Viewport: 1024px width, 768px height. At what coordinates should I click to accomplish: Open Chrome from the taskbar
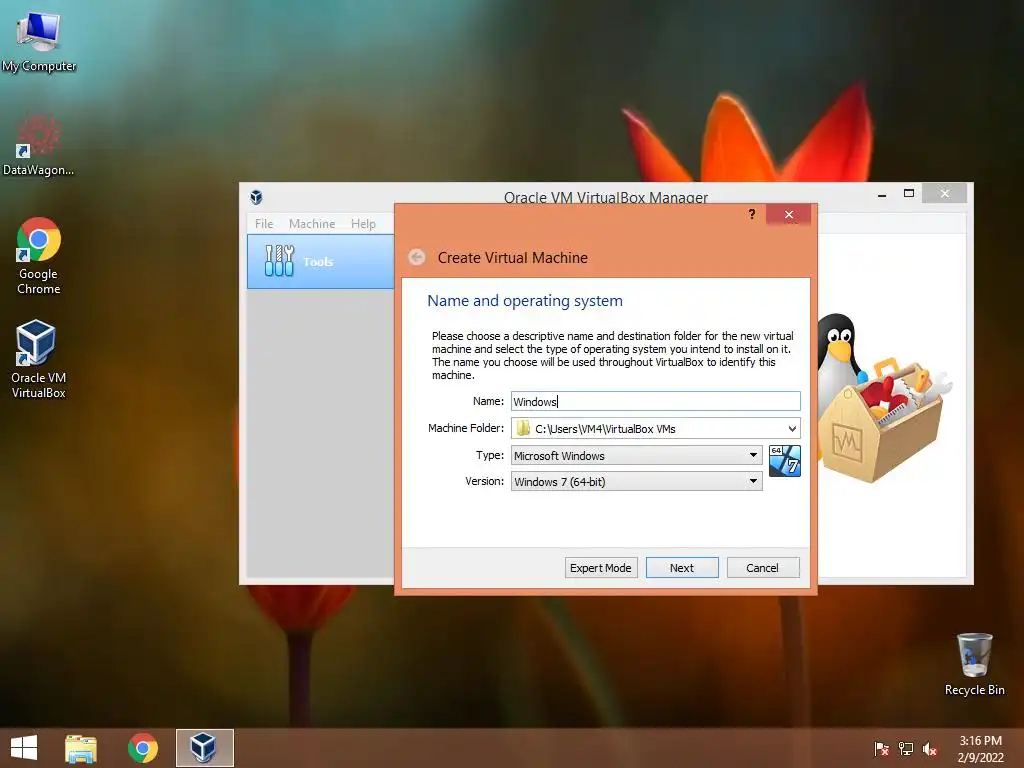coord(143,748)
